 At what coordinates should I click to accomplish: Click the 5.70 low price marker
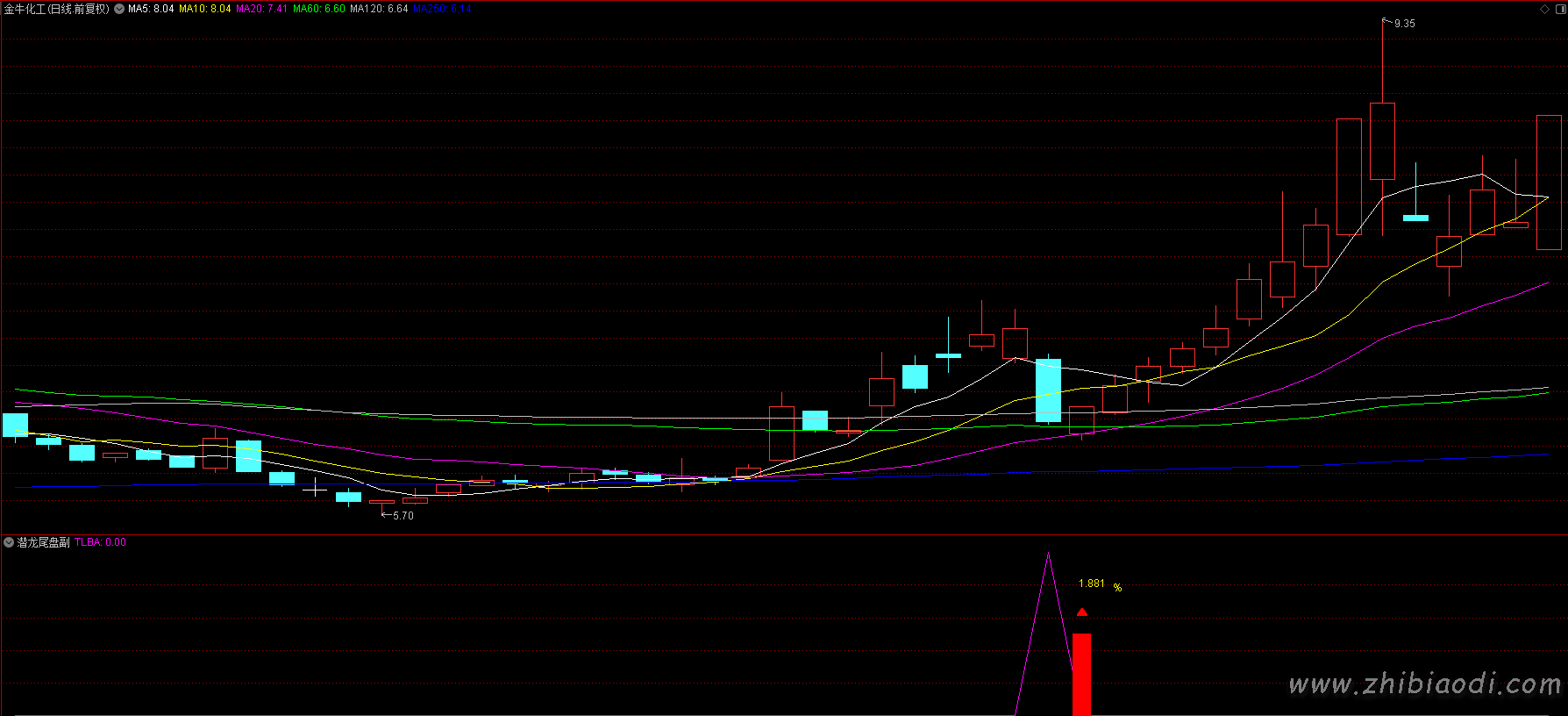[x=403, y=516]
